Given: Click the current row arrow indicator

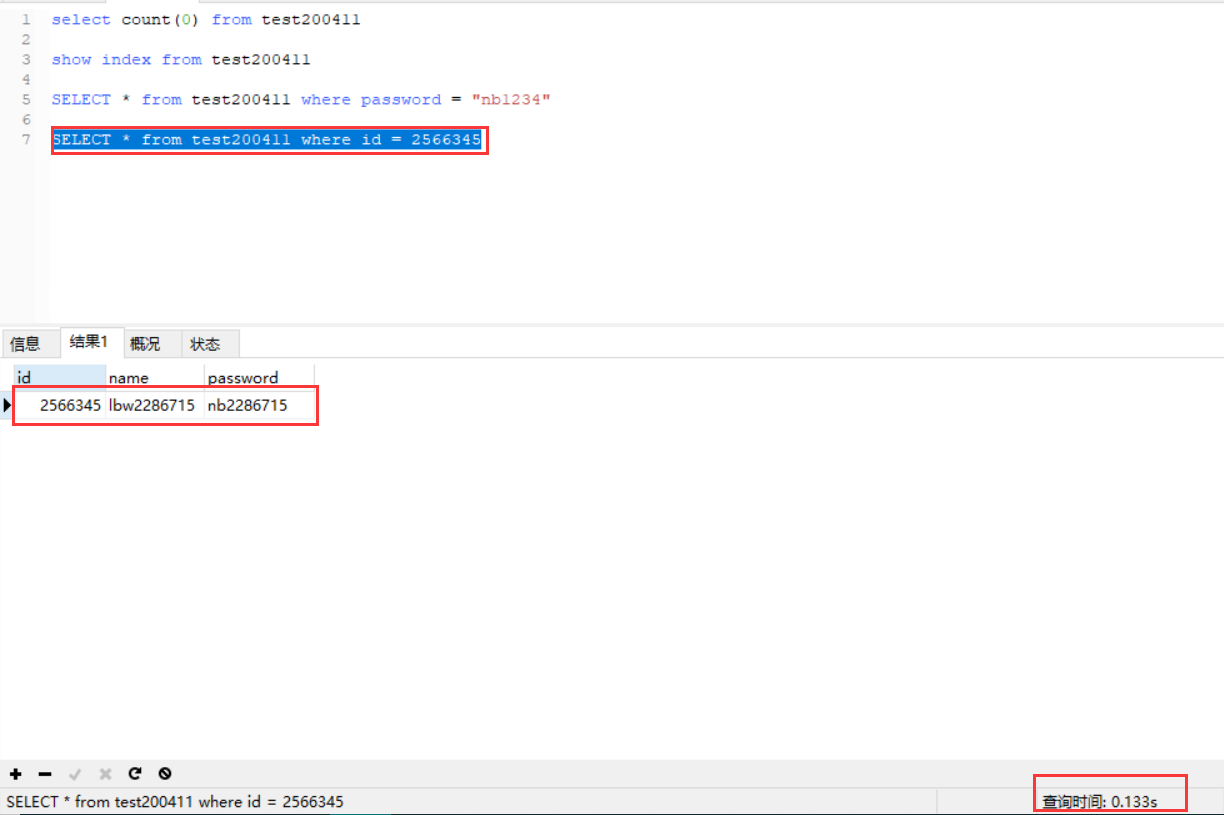Looking at the screenshot, I should 8,405.
